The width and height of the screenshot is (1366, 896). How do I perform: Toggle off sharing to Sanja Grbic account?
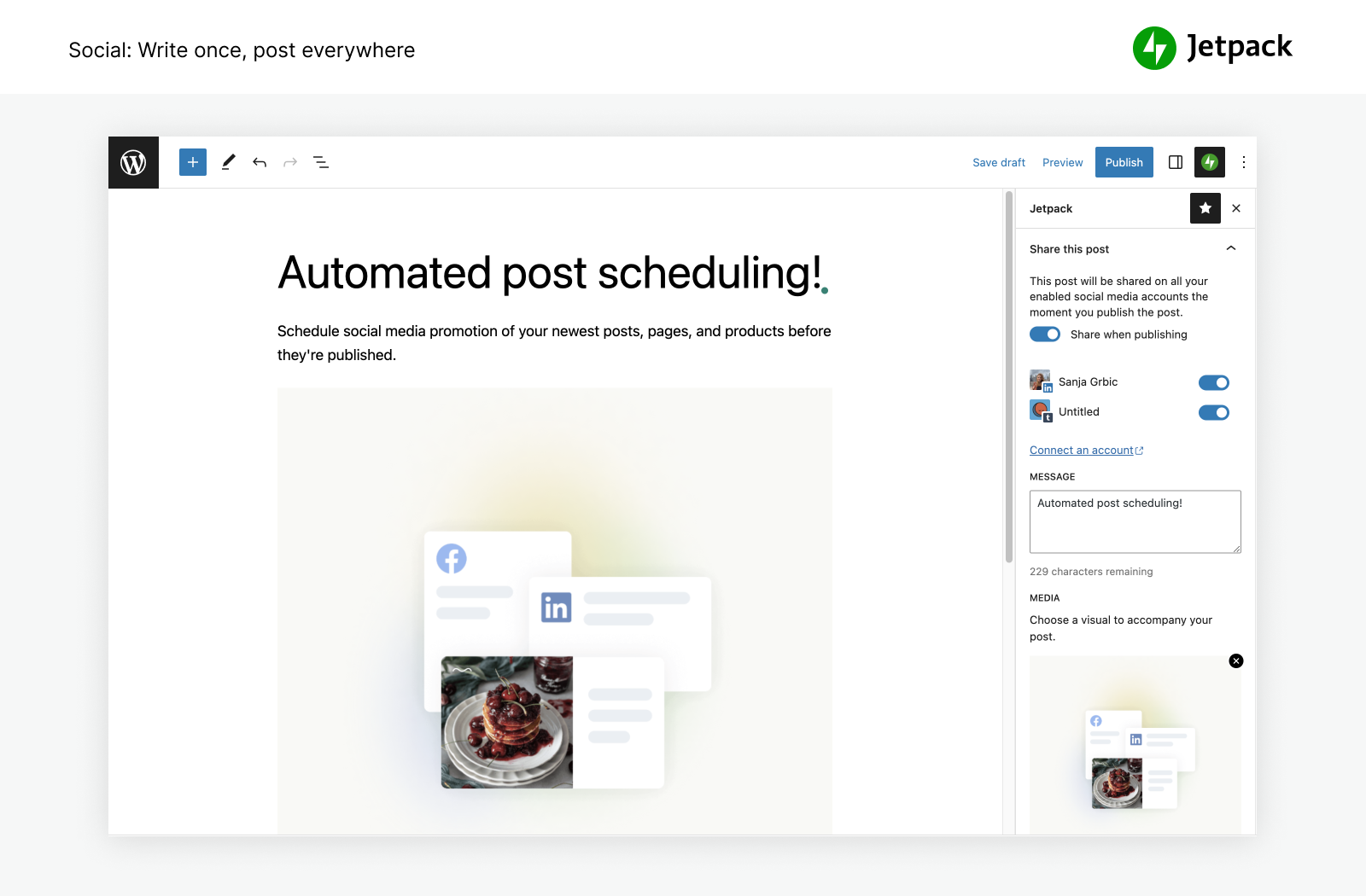click(x=1213, y=383)
